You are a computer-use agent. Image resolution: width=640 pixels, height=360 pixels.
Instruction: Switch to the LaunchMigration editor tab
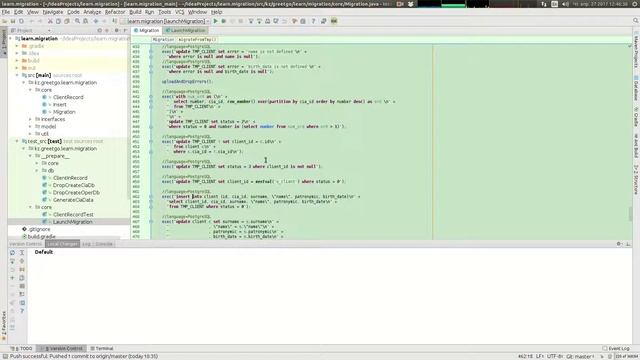pos(185,31)
